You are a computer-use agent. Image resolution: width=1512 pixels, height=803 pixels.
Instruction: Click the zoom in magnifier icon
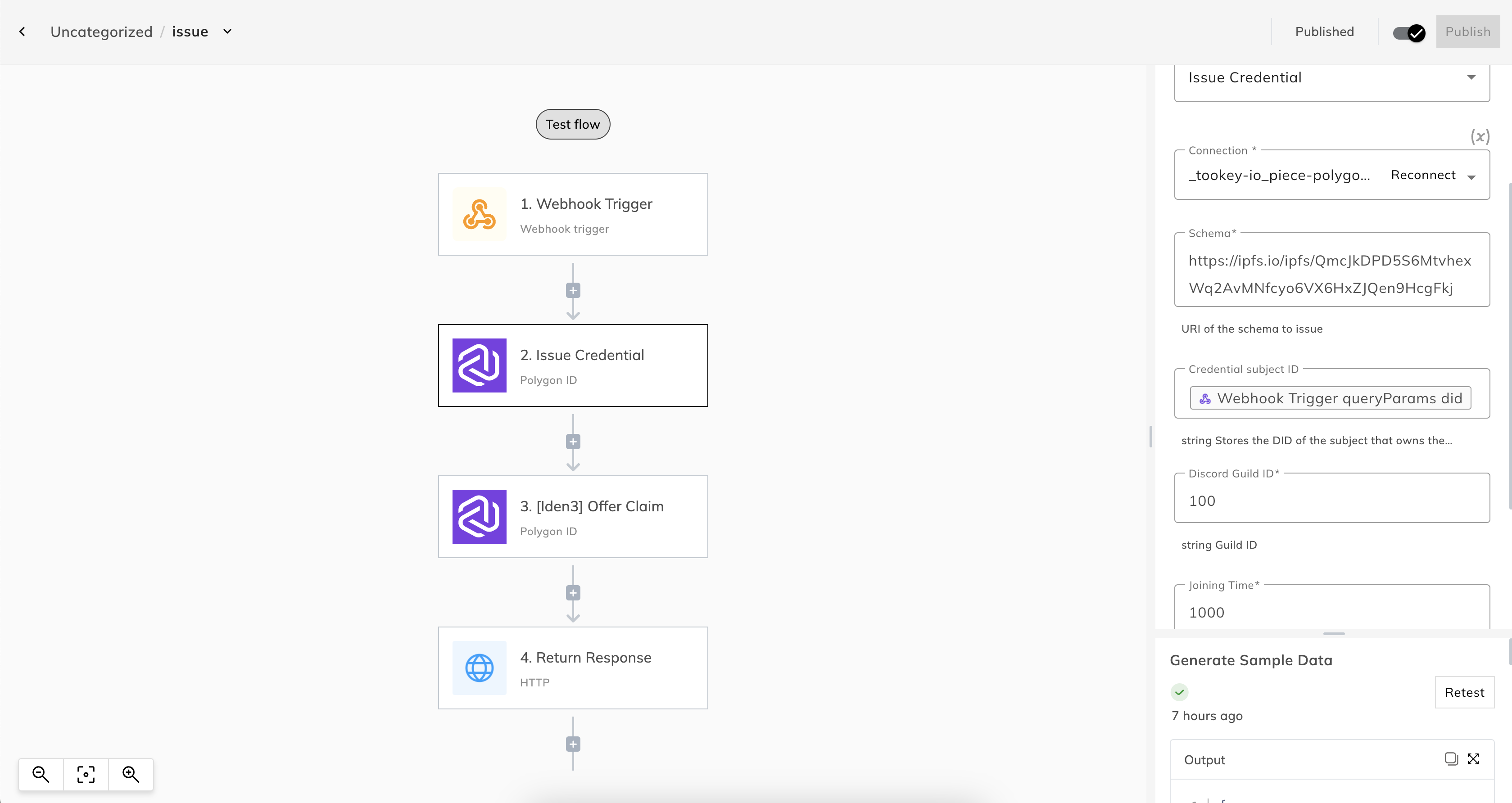[x=130, y=774]
